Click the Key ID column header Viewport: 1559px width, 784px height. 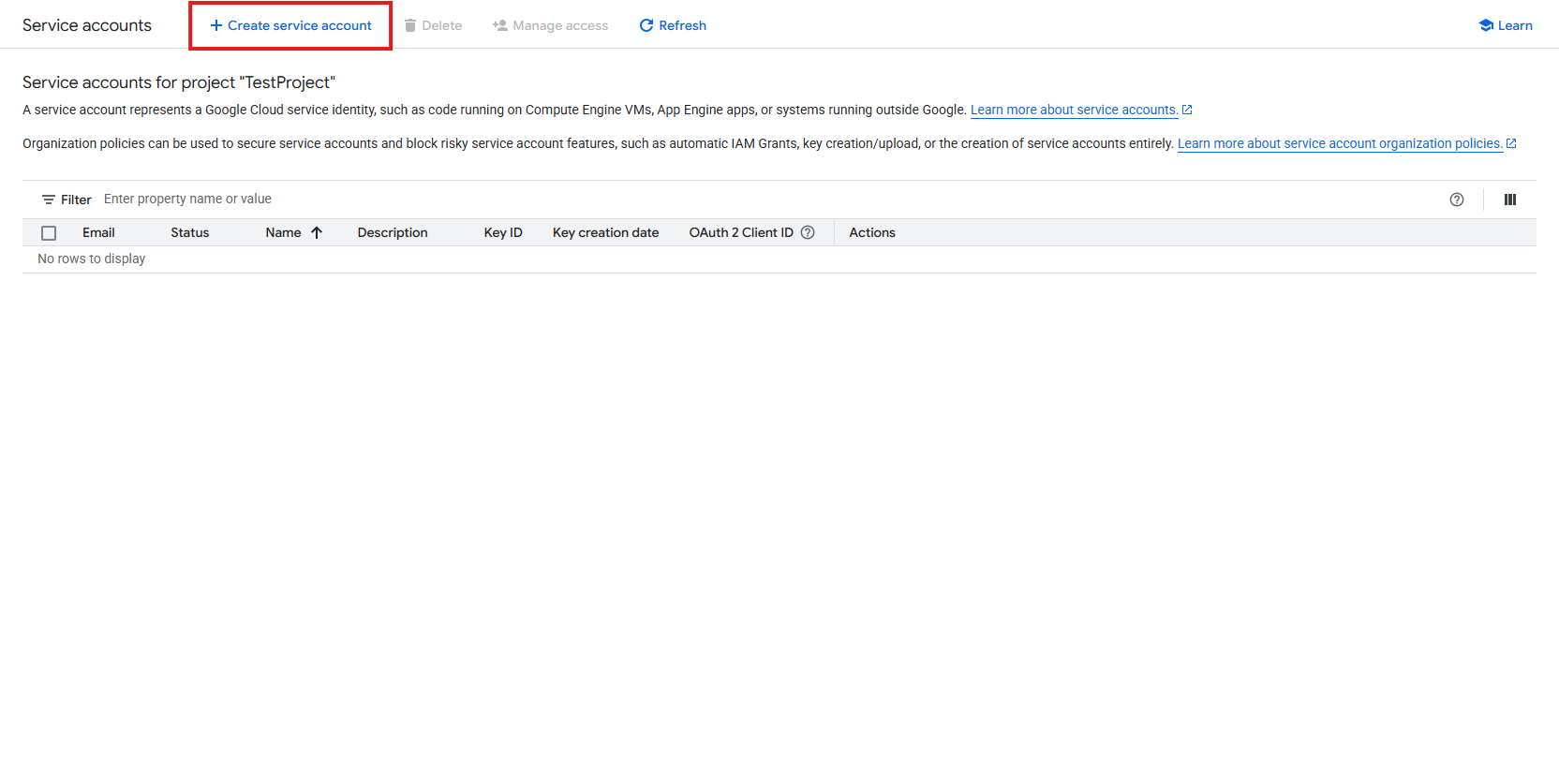point(503,232)
